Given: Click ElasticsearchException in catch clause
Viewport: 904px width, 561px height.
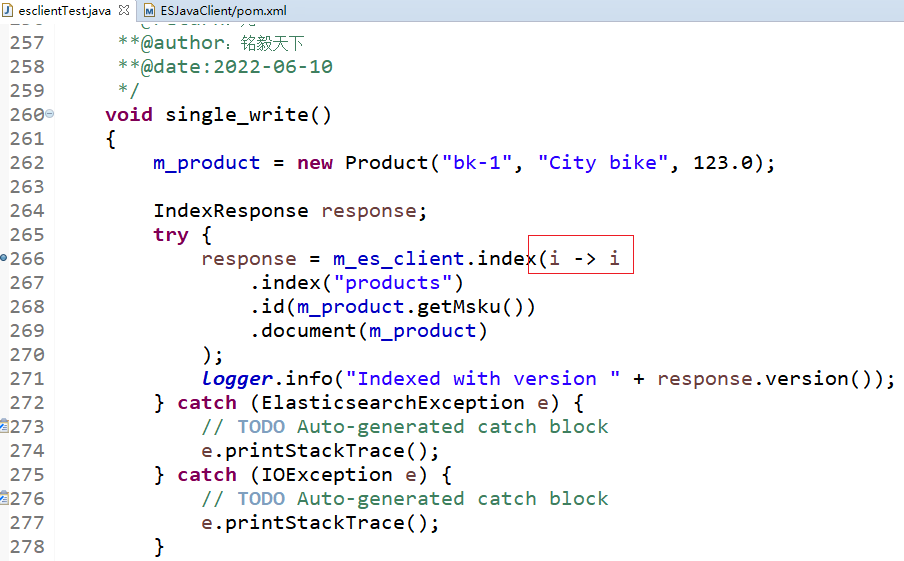Looking at the screenshot, I should tap(393, 402).
